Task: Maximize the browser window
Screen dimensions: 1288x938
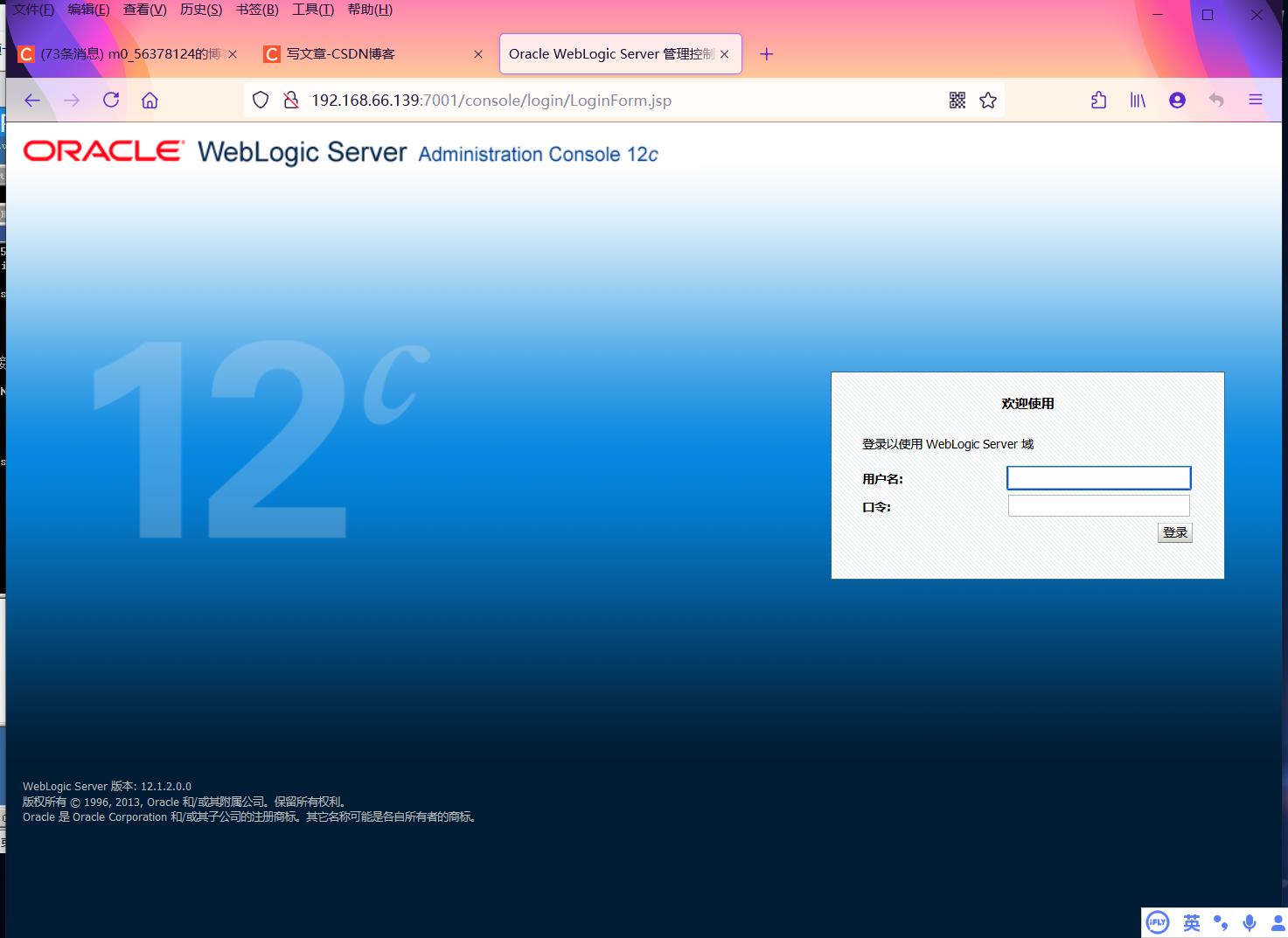Action: point(1208,15)
